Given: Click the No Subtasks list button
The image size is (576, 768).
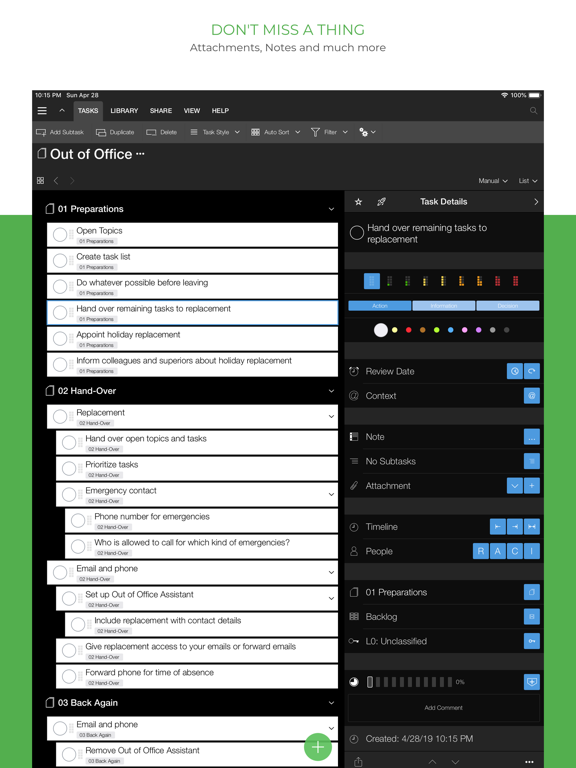Looking at the screenshot, I should [x=532, y=461].
